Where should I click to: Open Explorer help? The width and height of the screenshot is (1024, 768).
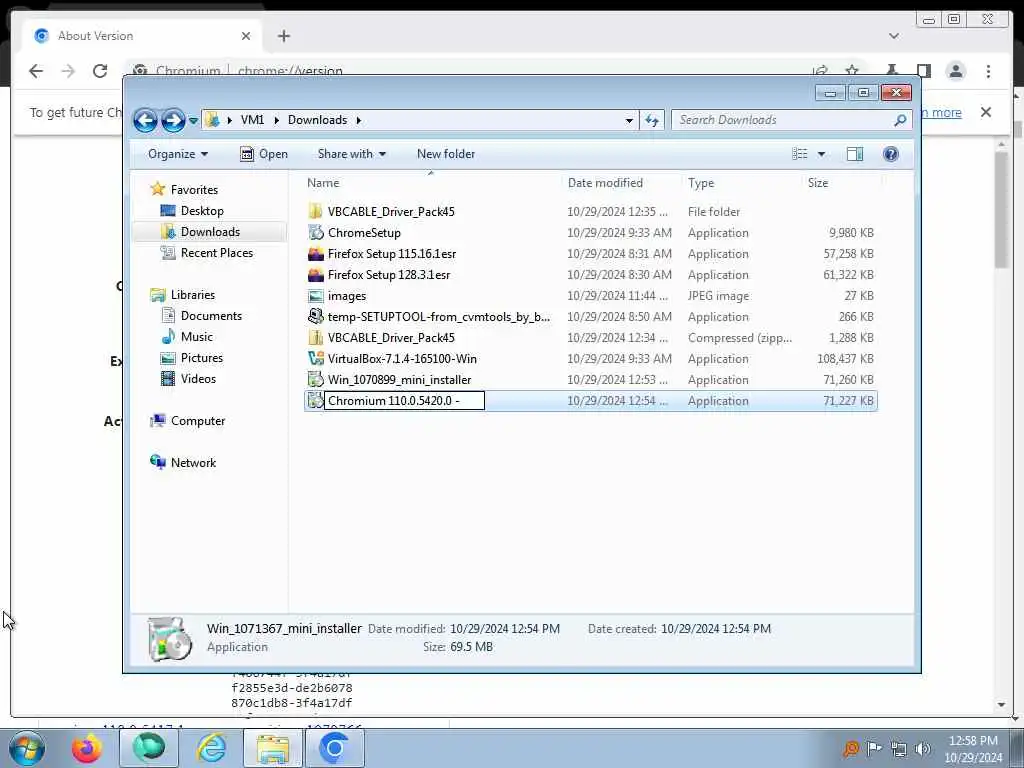890,154
